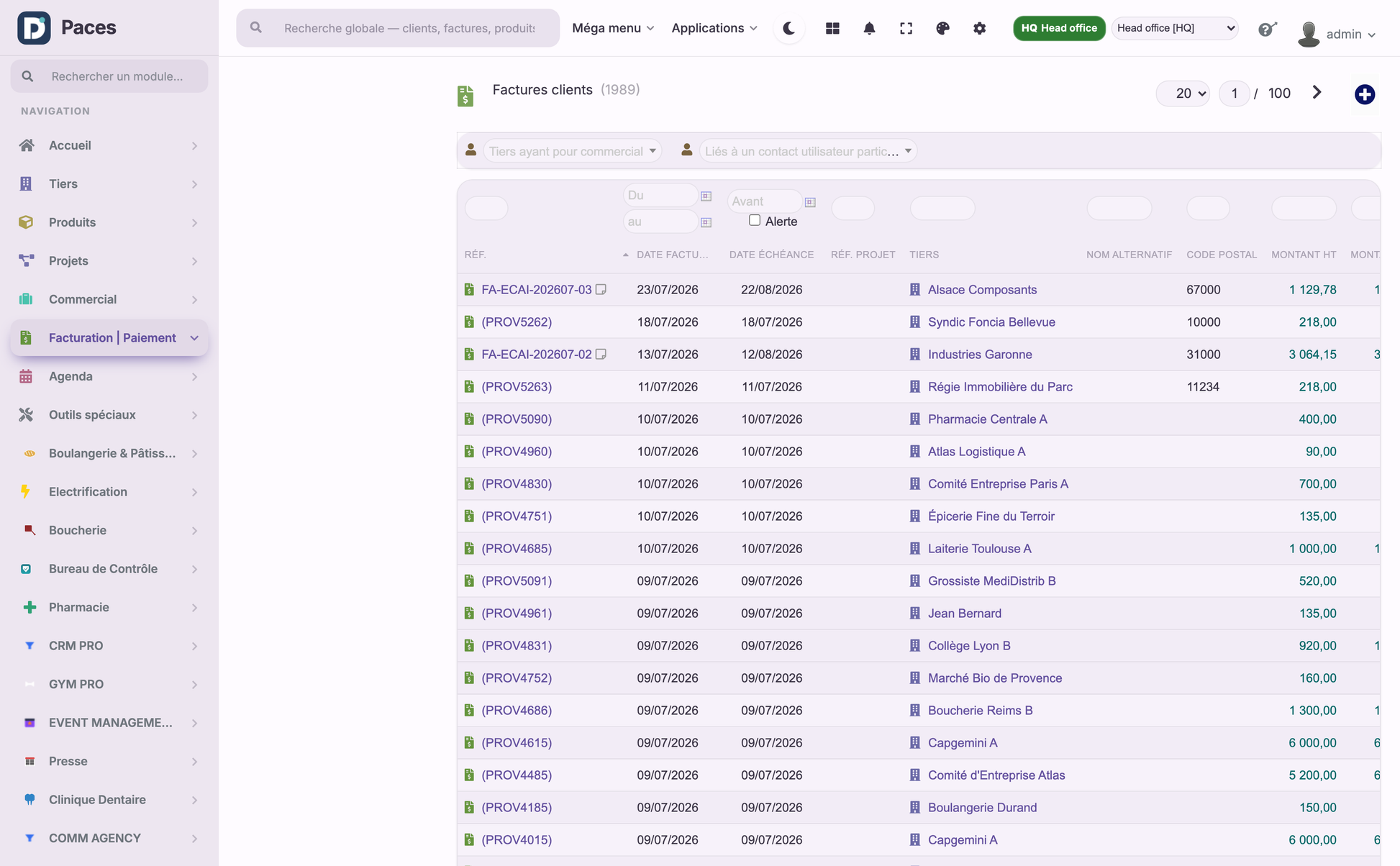
Task: Add a new invoice with plus icon
Action: (1364, 94)
